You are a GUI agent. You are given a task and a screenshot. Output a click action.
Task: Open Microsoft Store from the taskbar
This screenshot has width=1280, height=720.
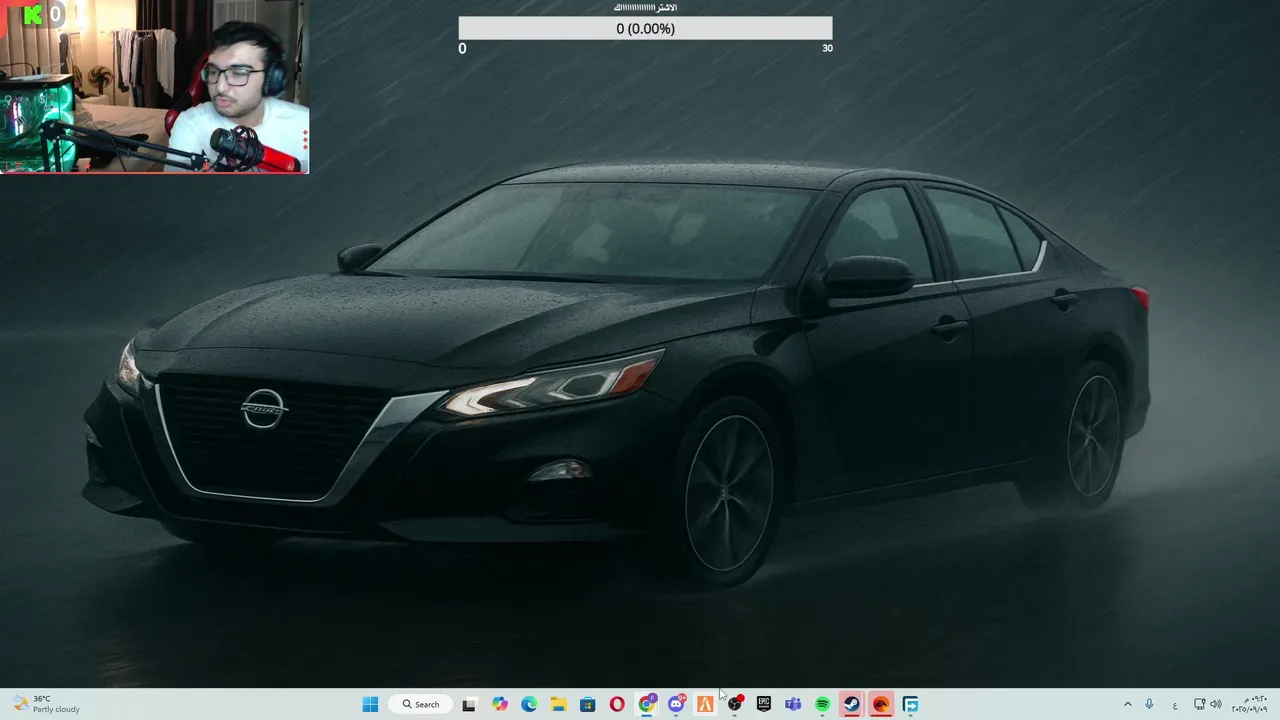[x=587, y=704]
